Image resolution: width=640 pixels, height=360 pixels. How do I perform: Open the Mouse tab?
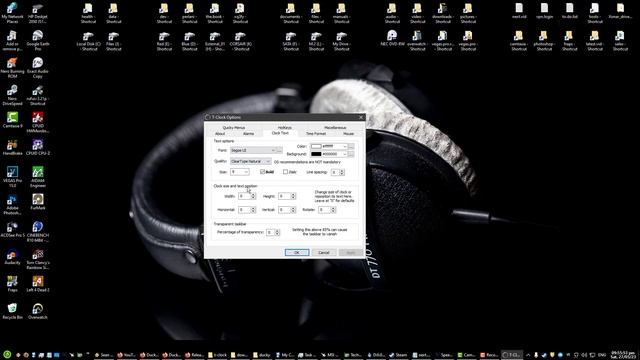pyautogui.click(x=348, y=133)
